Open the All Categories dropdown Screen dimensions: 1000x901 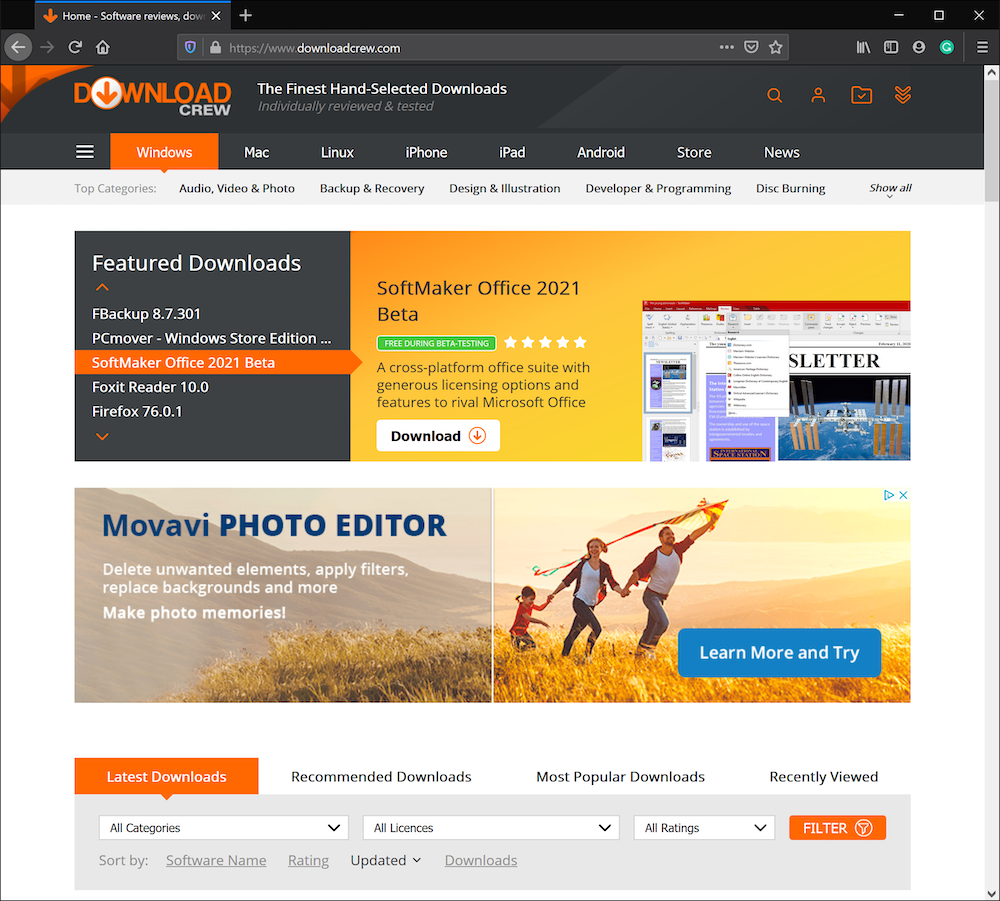pyautogui.click(x=224, y=828)
